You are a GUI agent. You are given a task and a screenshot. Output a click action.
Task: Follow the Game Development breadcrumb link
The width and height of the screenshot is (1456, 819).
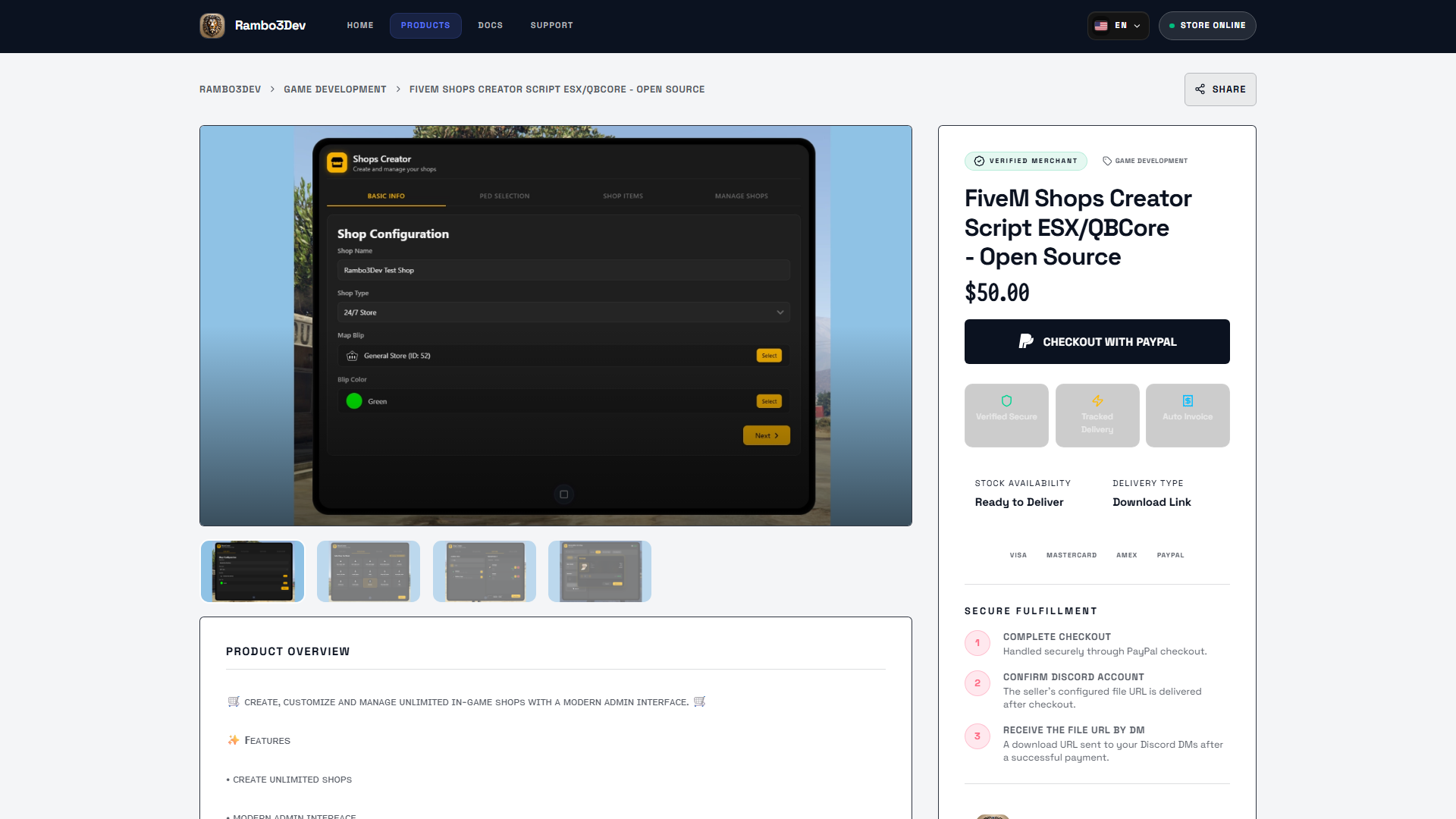coord(335,89)
